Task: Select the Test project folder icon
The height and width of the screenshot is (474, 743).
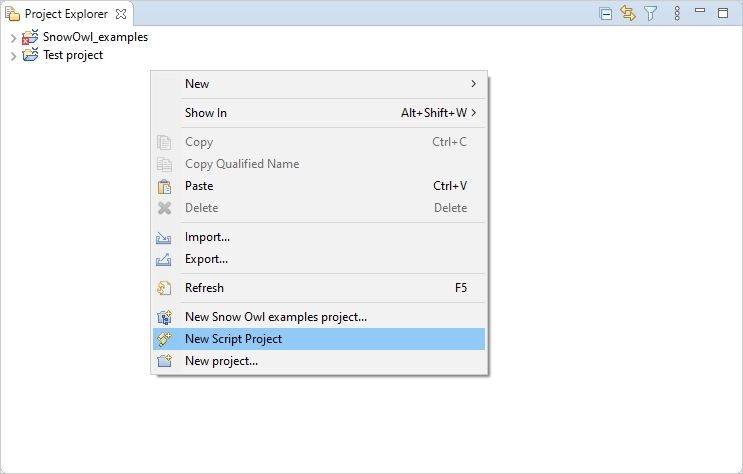Action: [30, 55]
